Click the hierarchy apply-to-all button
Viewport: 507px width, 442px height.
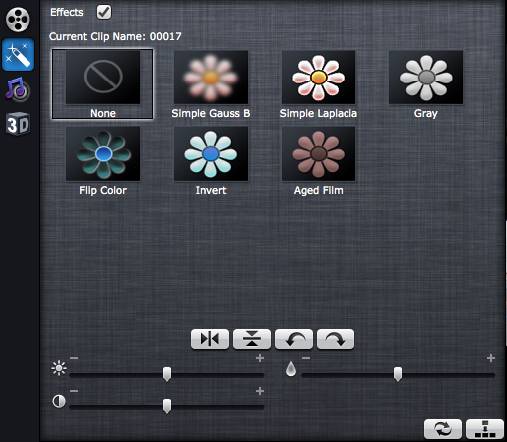pos(485,429)
